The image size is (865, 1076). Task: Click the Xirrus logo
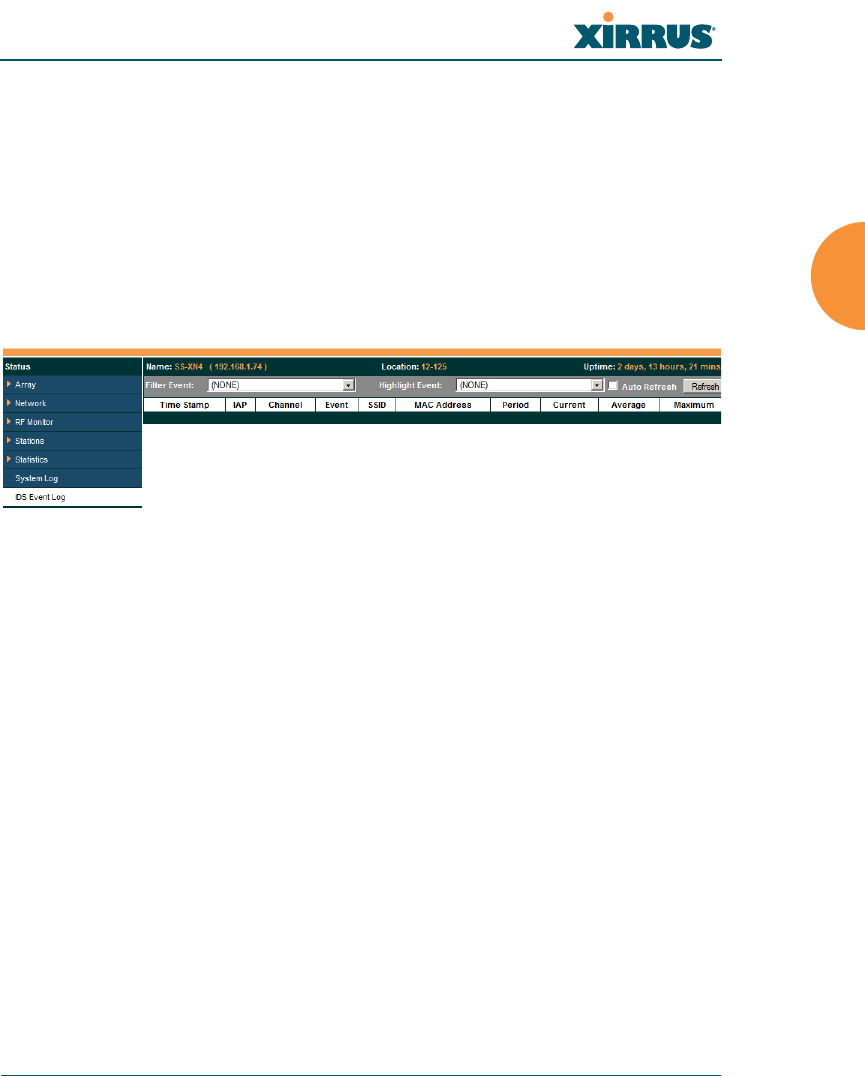[x=645, y=32]
